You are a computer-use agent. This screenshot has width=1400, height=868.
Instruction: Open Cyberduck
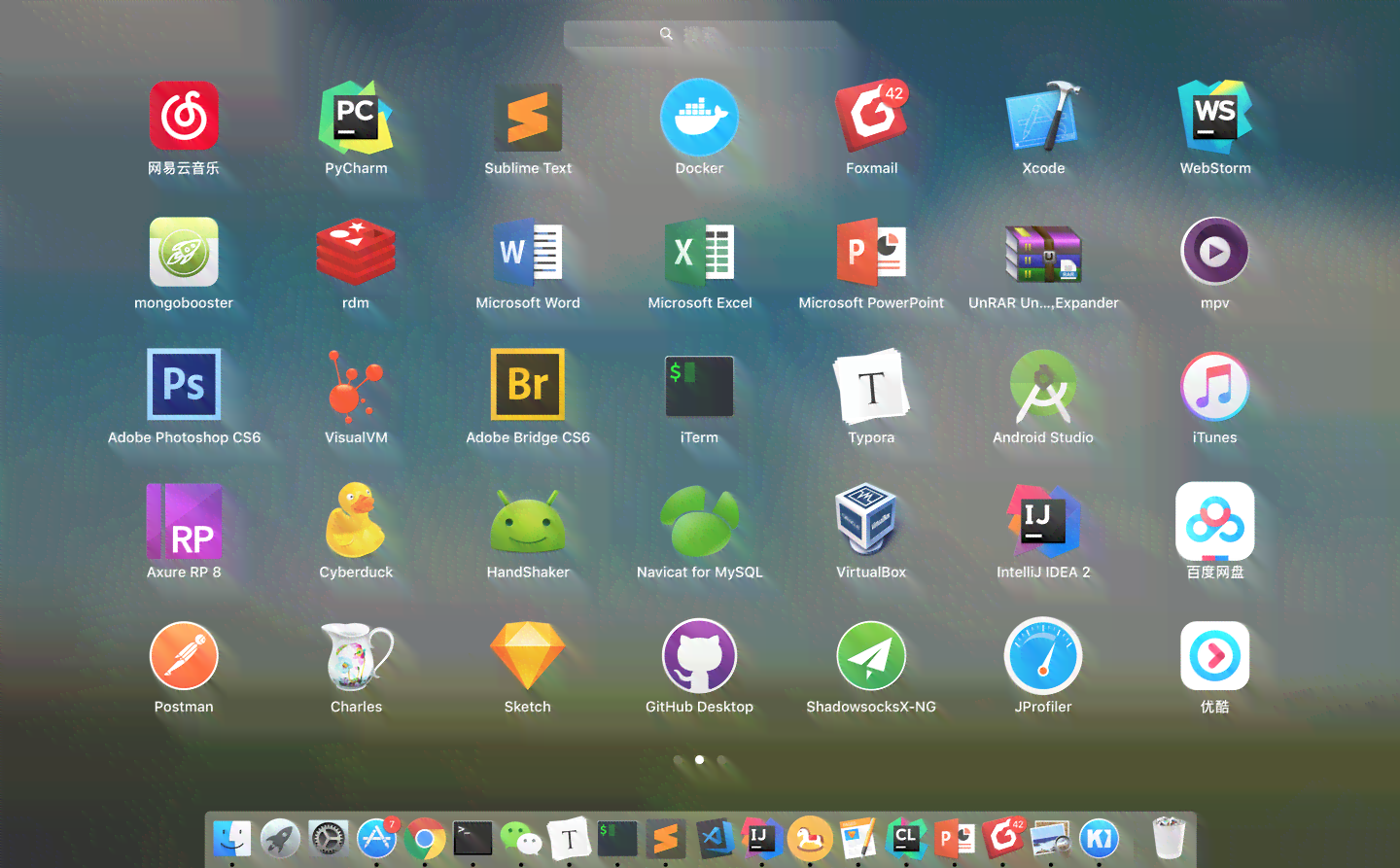pyautogui.click(x=356, y=520)
